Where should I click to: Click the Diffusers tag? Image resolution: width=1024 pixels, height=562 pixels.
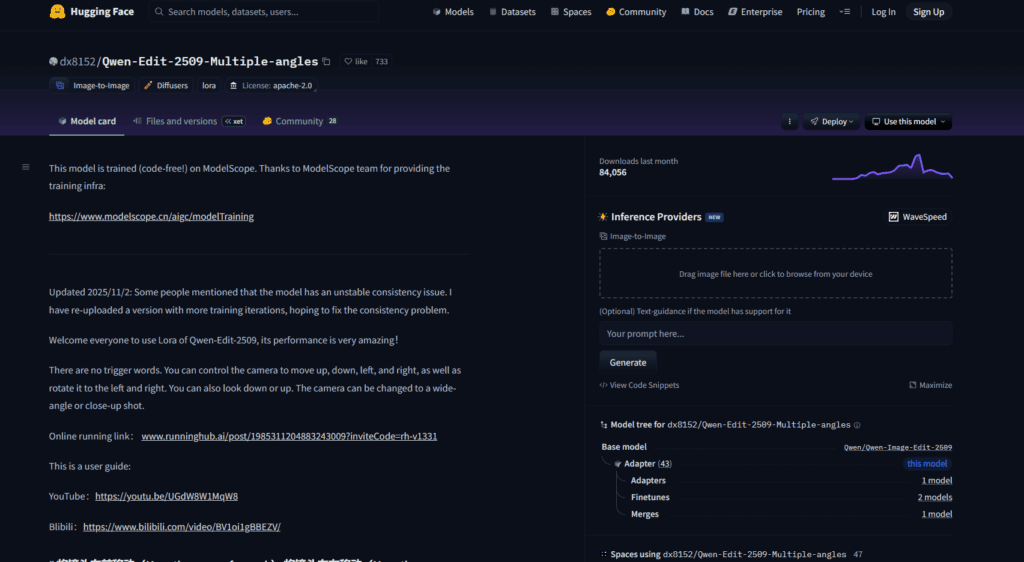pyautogui.click(x=165, y=86)
